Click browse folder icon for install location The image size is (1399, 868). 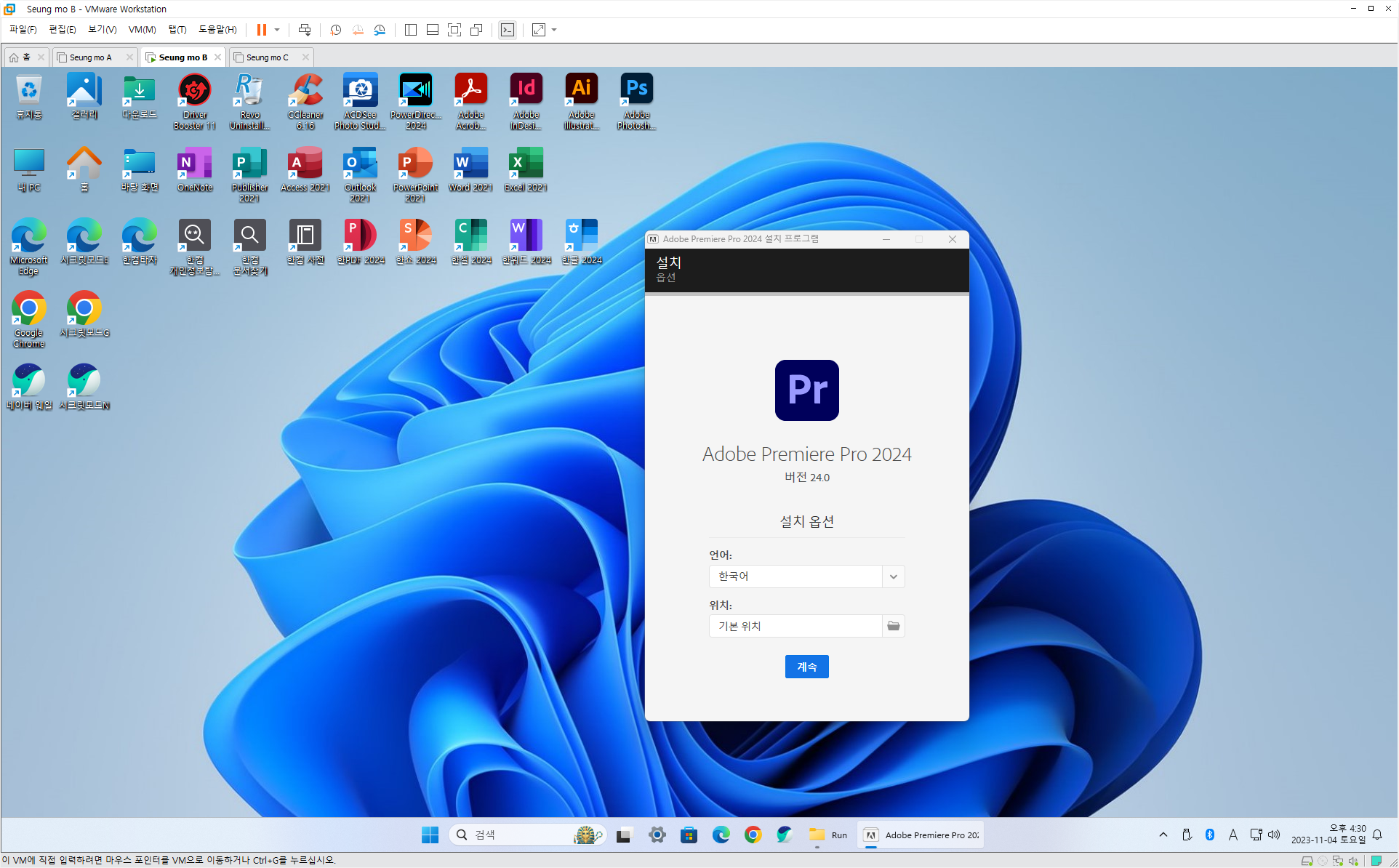[x=893, y=626]
